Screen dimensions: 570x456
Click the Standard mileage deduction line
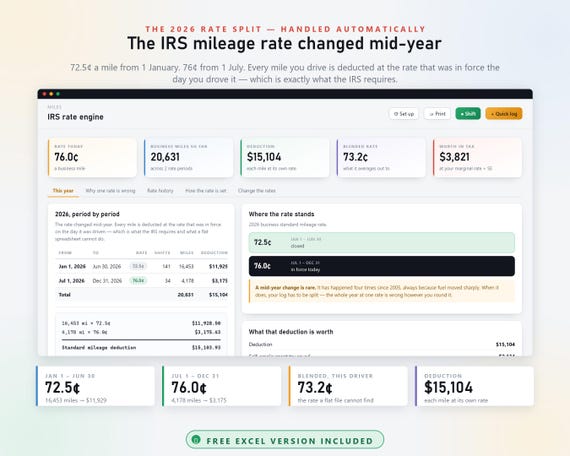coord(99,348)
